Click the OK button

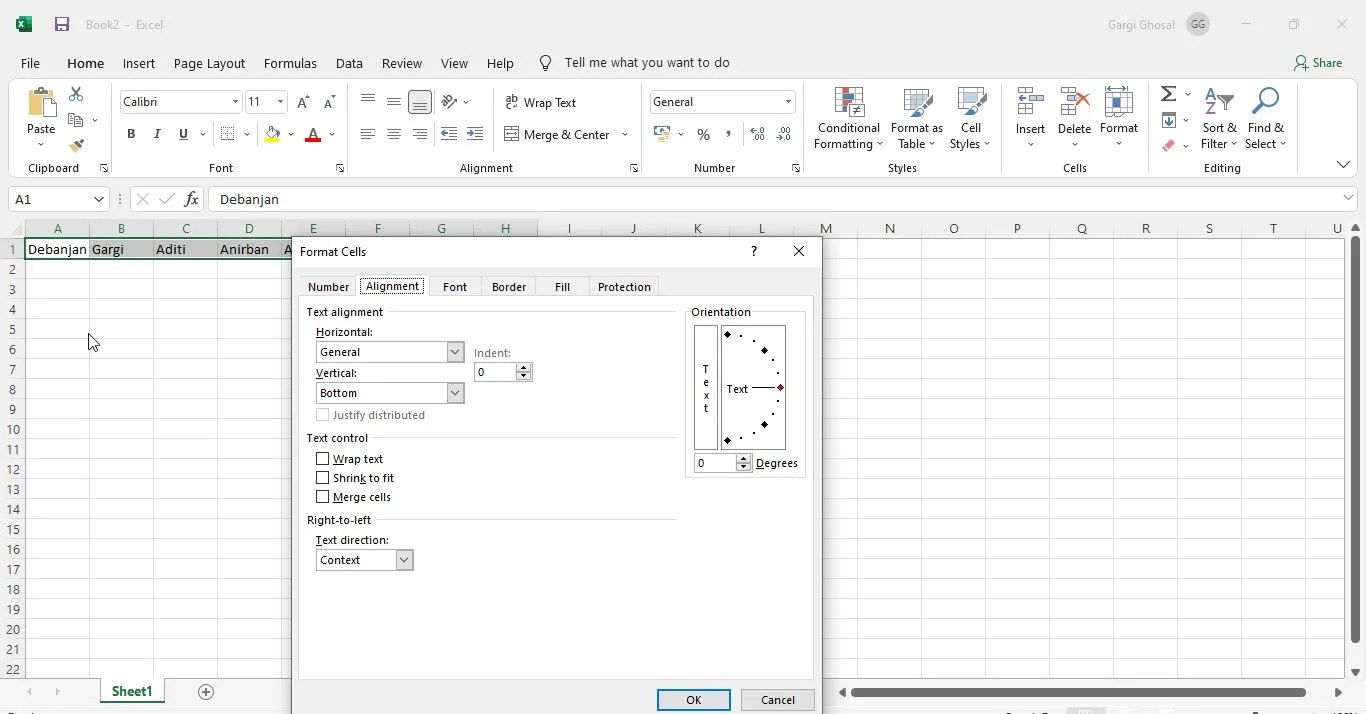click(694, 700)
